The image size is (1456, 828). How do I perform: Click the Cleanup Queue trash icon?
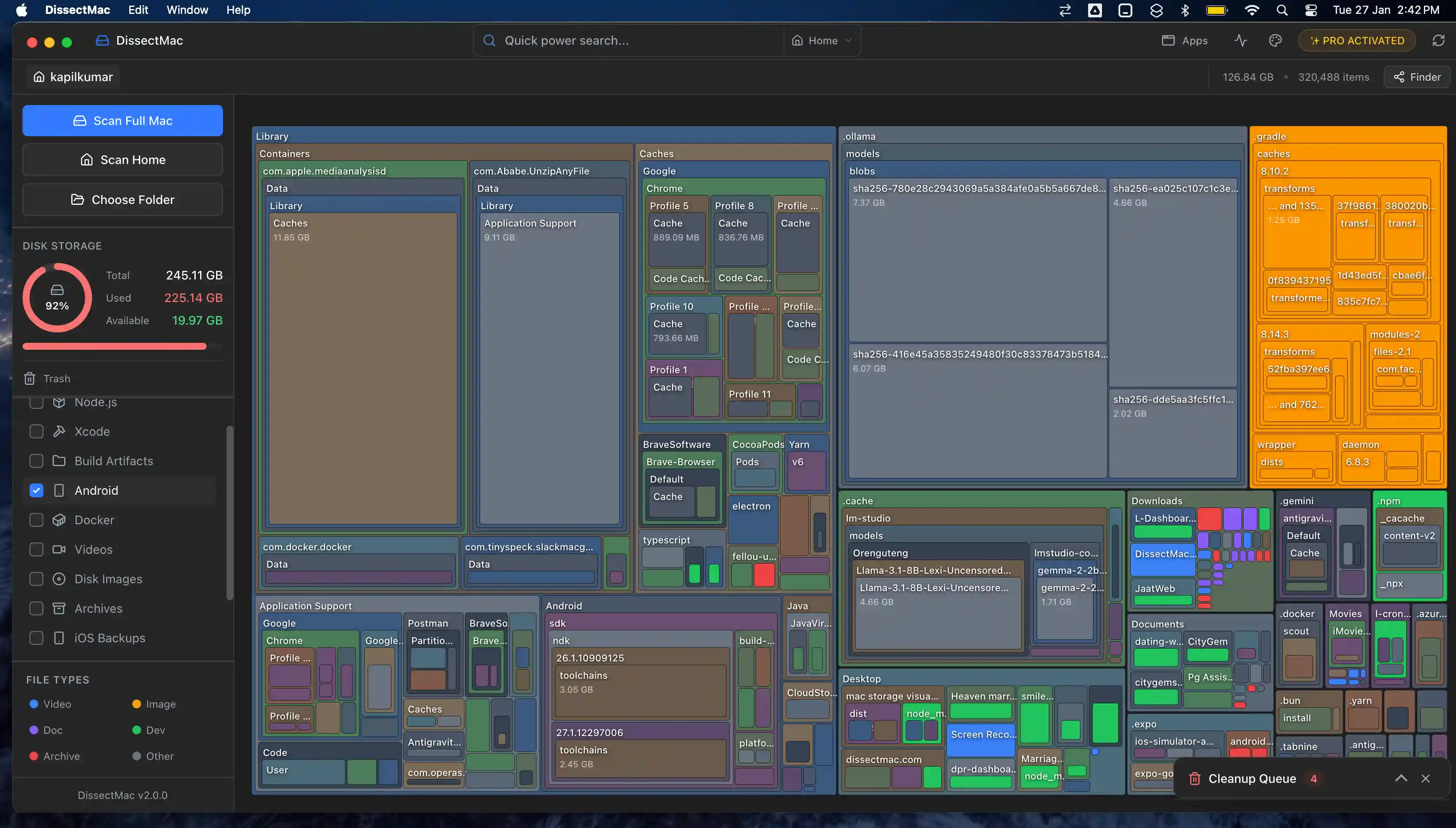pos(1194,779)
